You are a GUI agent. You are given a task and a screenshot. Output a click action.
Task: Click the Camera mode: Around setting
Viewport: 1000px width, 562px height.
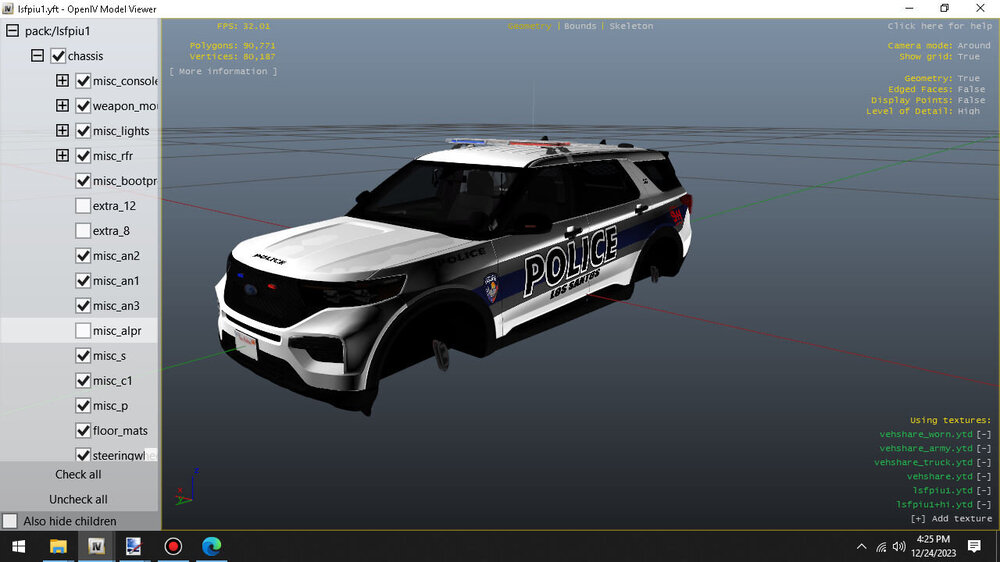[939, 46]
